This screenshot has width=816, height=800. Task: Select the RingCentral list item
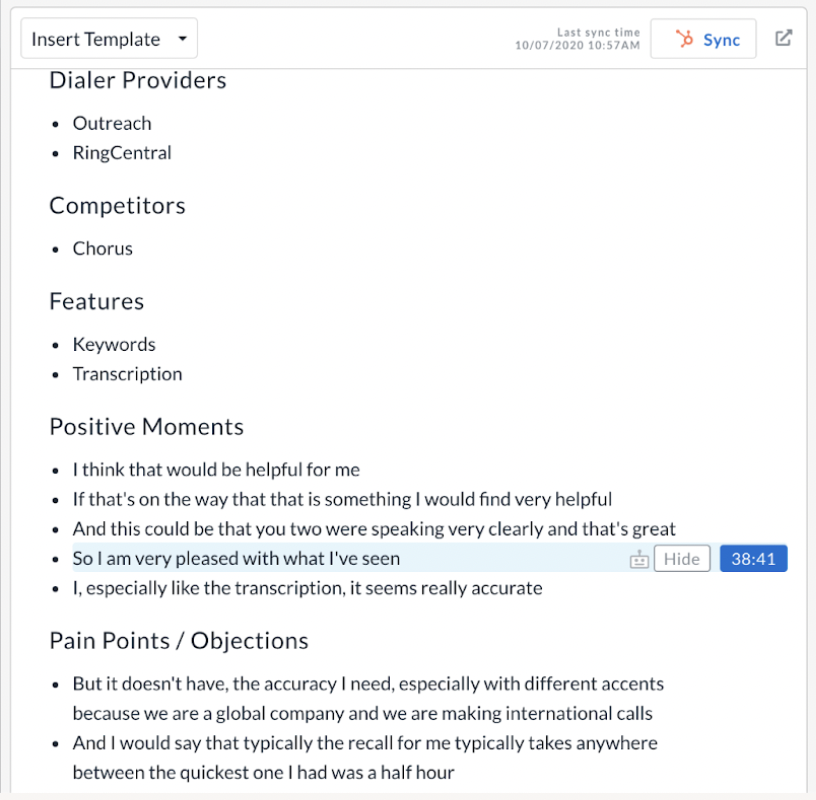coord(122,153)
